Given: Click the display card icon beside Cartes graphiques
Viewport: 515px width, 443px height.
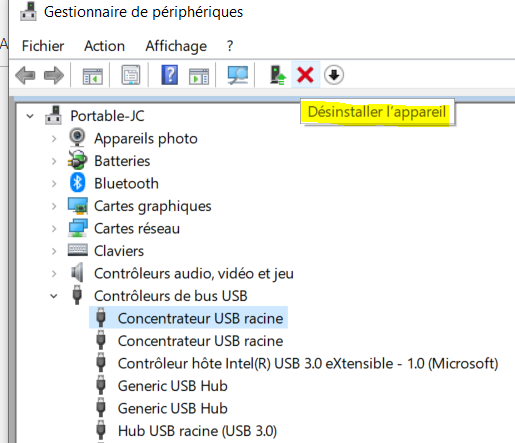Looking at the screenshot, I should (x=78, y=206).
